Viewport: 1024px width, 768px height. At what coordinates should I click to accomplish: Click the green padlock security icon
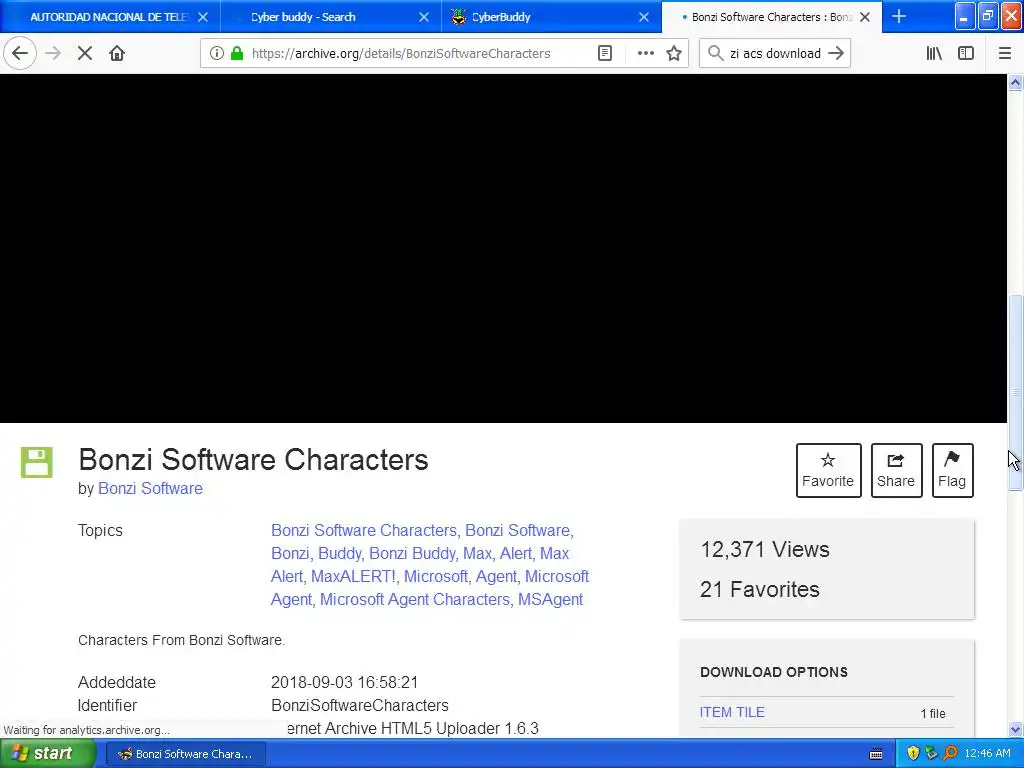click(237, 53)
